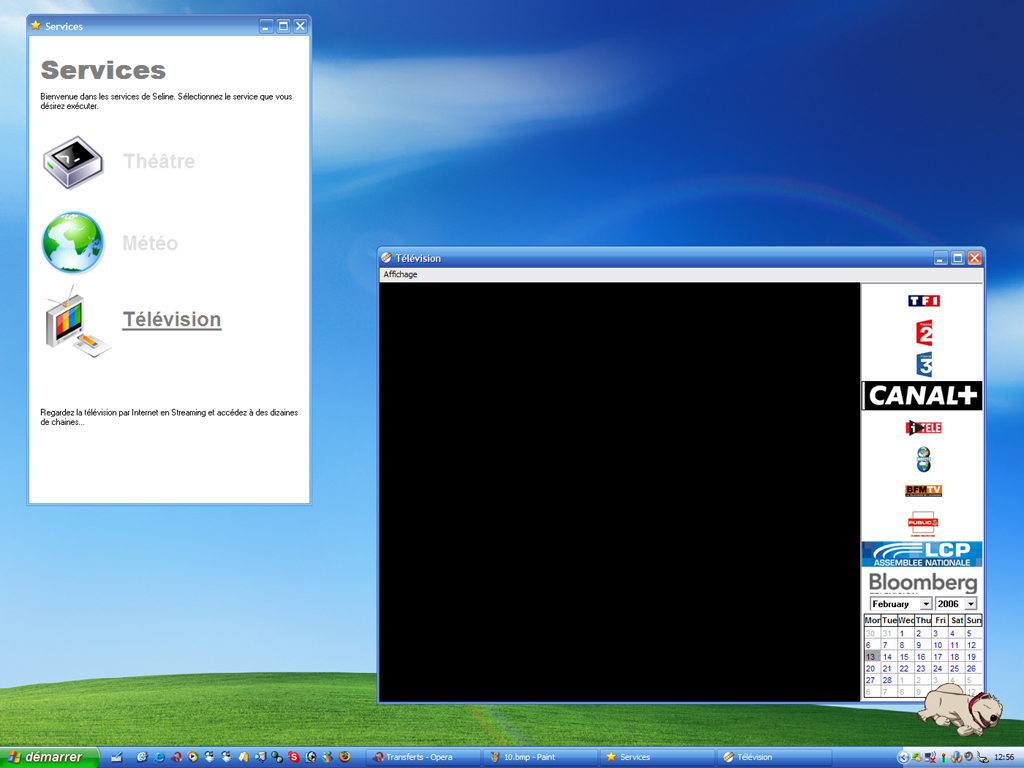Select the Public Sénat channel logo

point(923,523)
